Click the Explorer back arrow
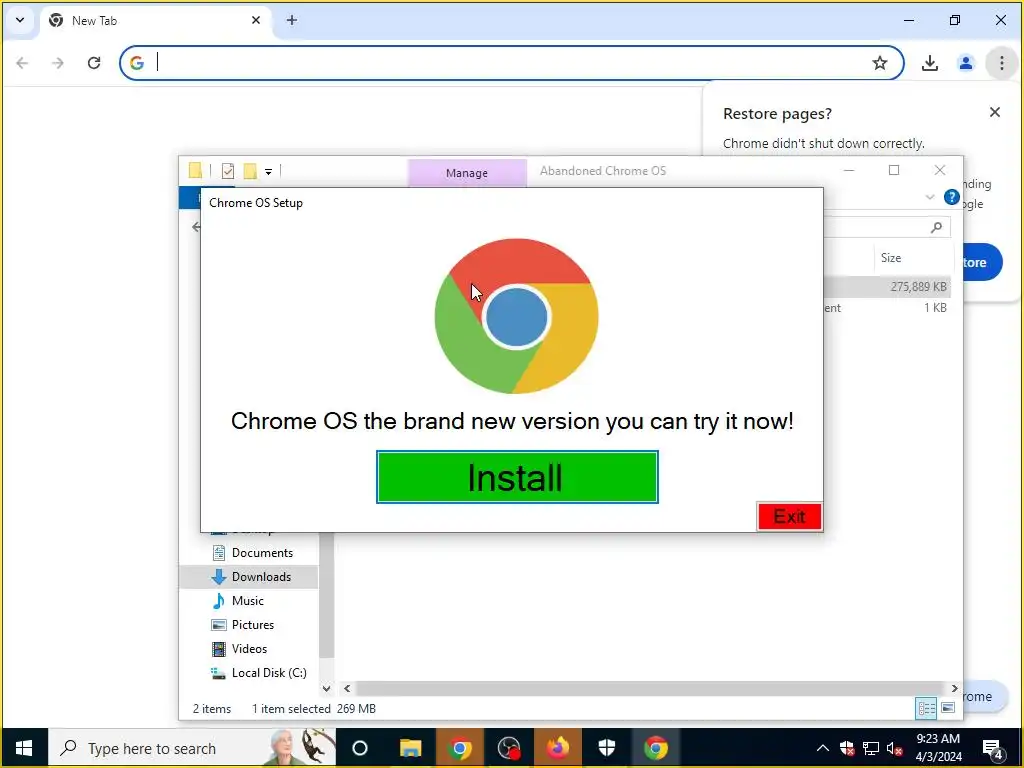The height and width of the screenshot is (768, 1024). 197,227
